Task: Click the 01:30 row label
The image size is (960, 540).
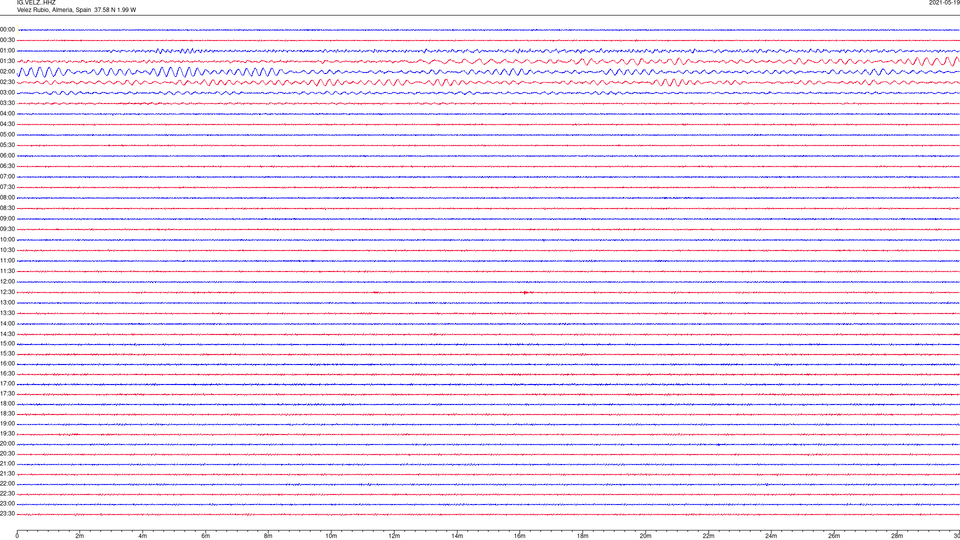Action: pos(7,61)
